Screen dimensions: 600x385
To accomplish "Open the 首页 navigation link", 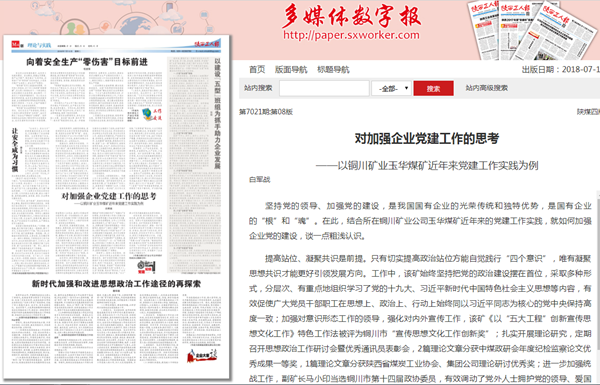I will (257, 69).
